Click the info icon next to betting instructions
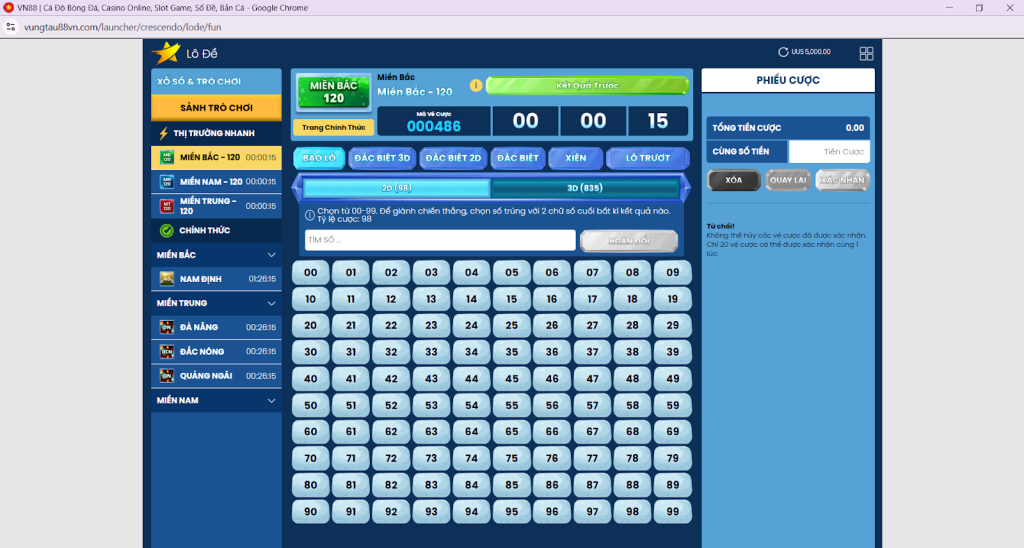This screenshot has height=548, width=1024. pyautogui.click(x=310, y=215)
